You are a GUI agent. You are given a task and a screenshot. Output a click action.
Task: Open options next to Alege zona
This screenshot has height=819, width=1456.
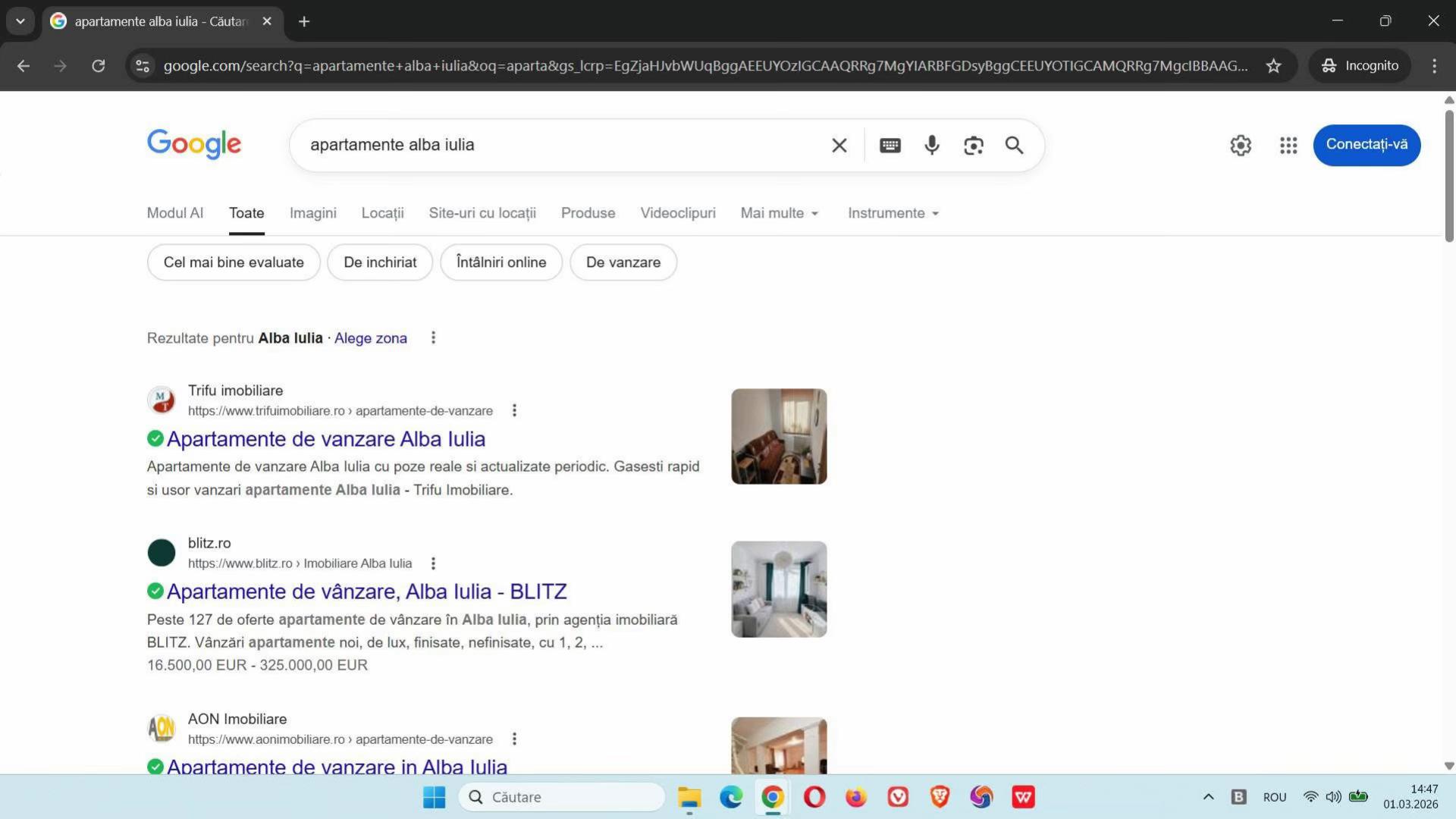coord(433,337)
